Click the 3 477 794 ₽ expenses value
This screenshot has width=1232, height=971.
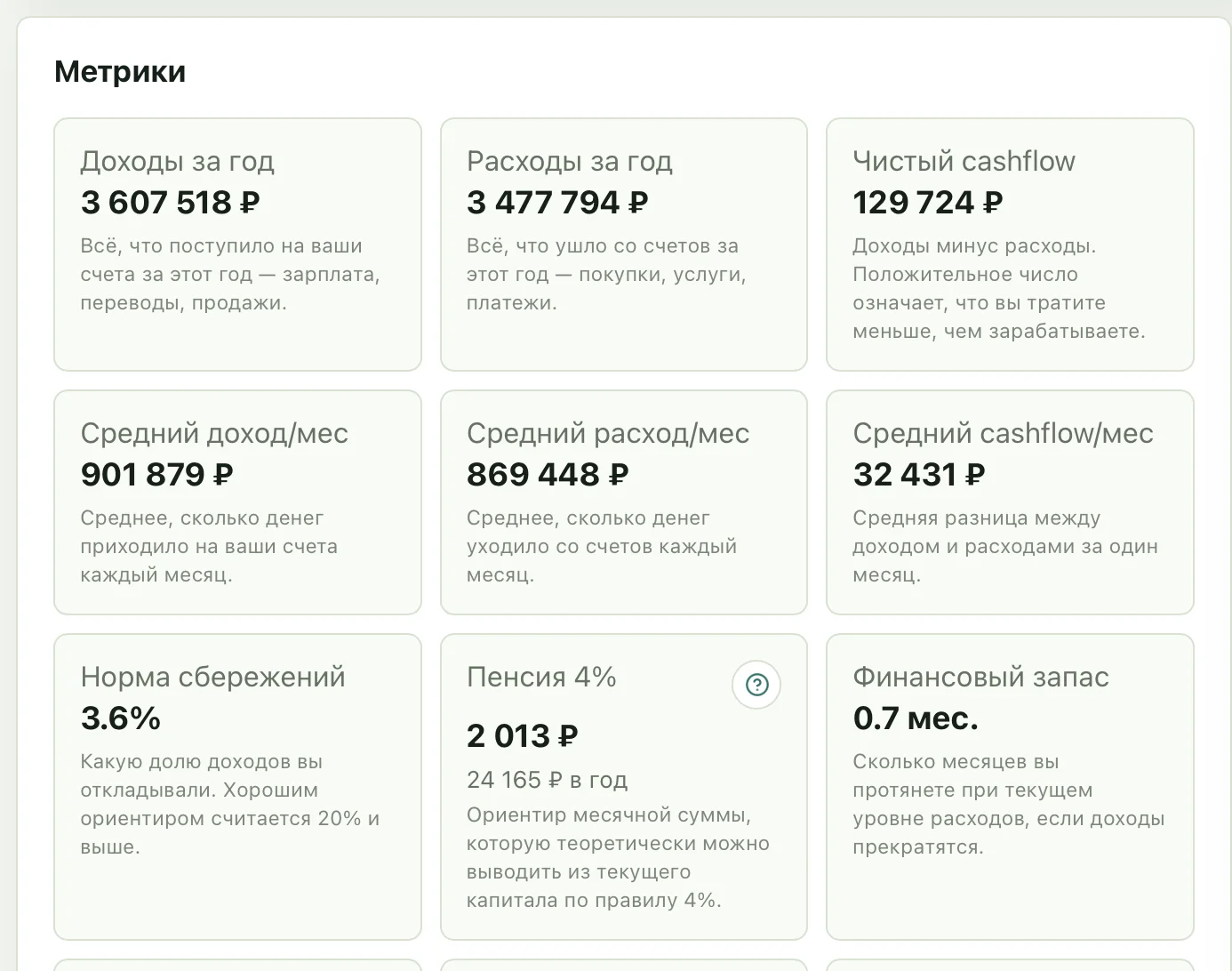557,203
